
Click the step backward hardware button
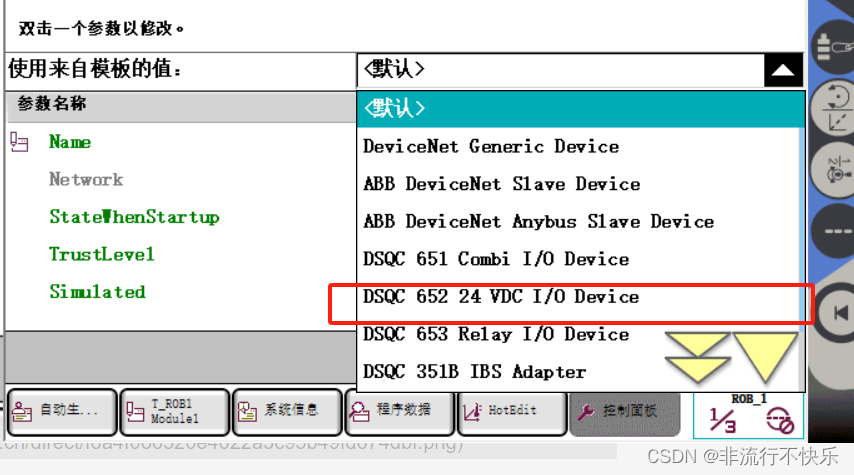click(835, 313)
